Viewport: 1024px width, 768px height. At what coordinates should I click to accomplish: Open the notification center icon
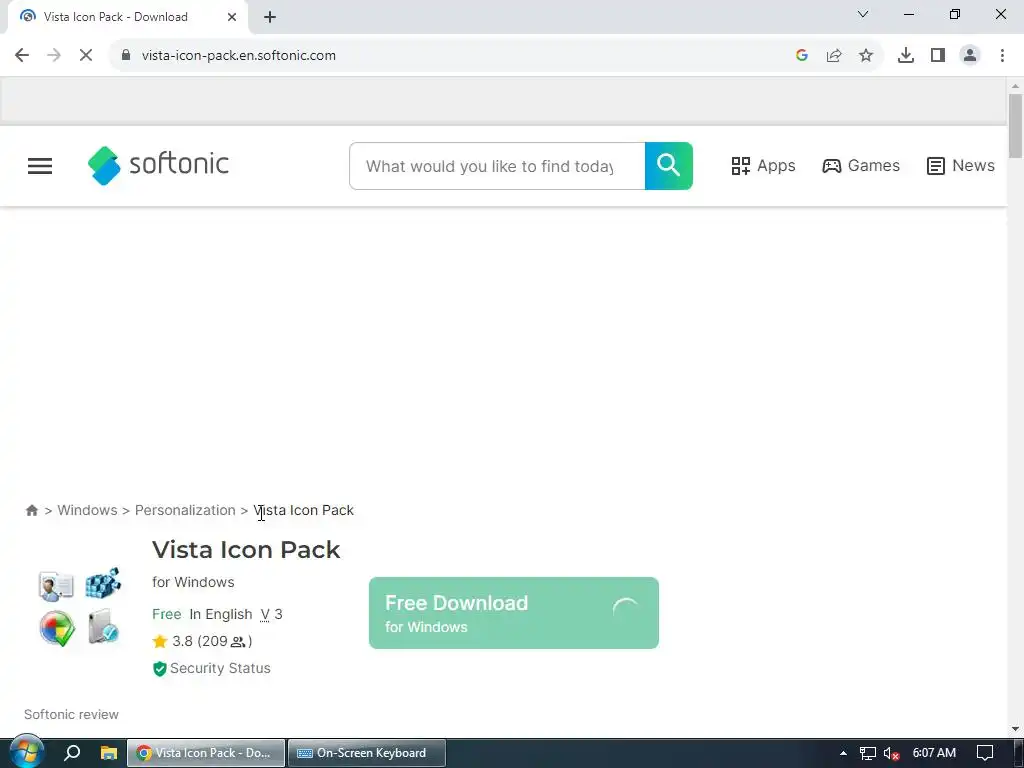[985, 753]
